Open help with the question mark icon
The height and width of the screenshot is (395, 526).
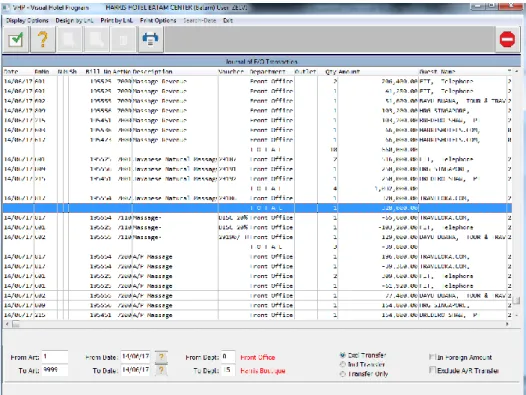coord(43,40)
